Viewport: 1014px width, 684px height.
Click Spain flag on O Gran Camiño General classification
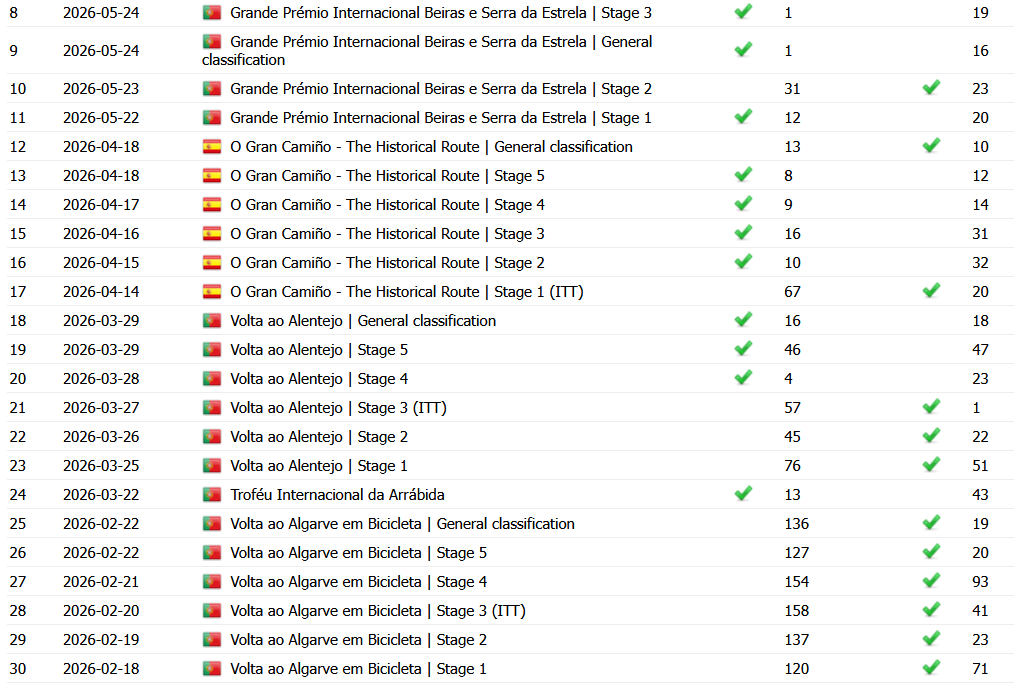211,147
